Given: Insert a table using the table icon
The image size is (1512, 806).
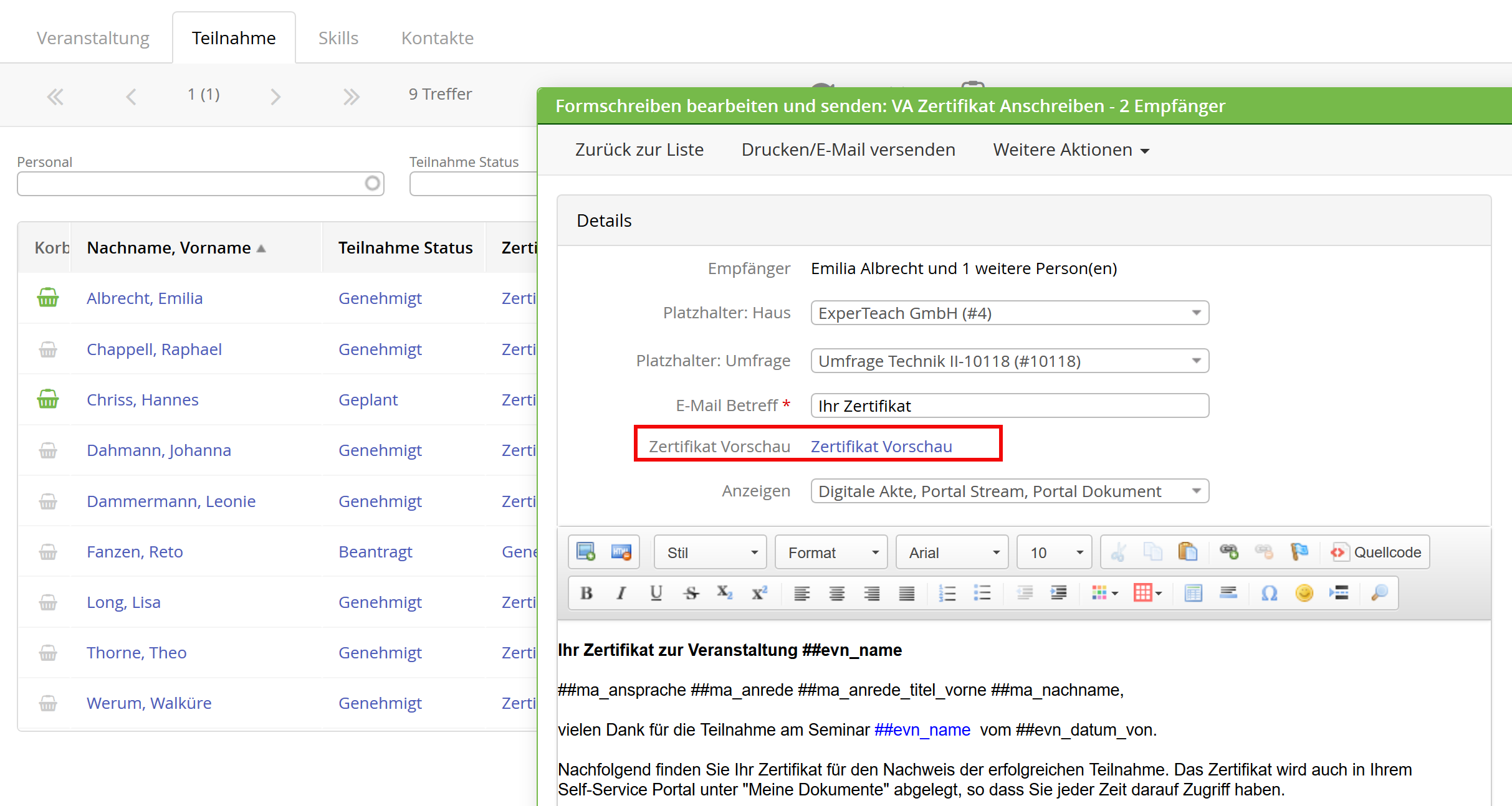Looking at the screenshot, I should coord(1194,593).
